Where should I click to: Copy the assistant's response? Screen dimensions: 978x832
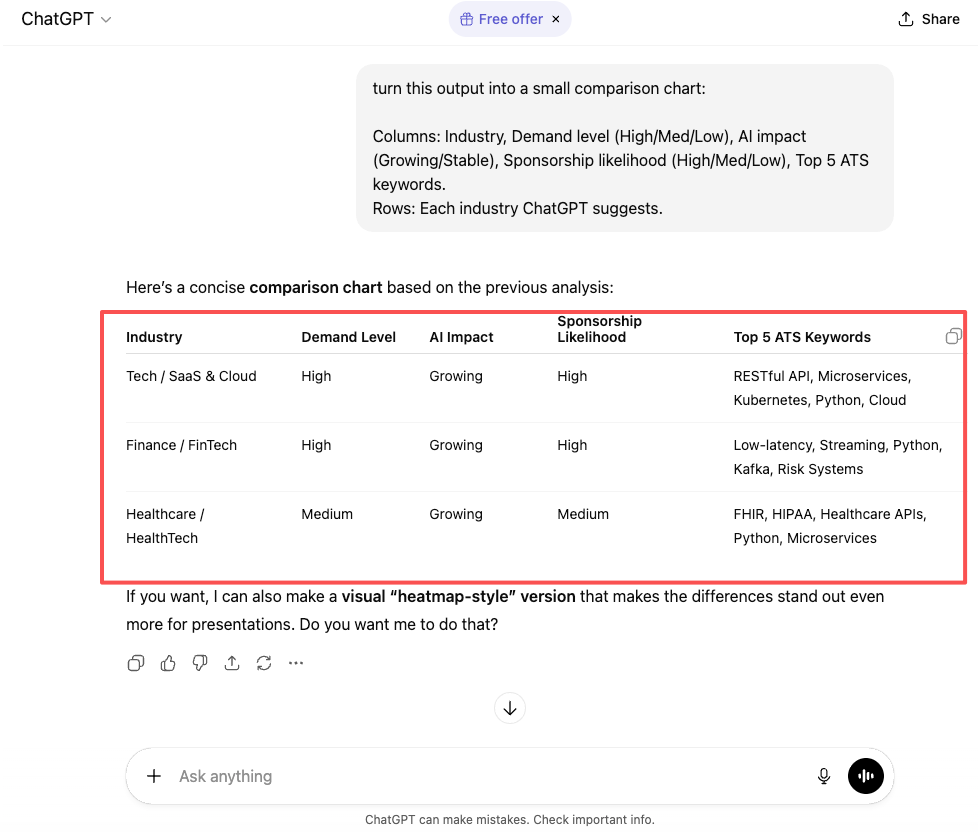point(136,663)
